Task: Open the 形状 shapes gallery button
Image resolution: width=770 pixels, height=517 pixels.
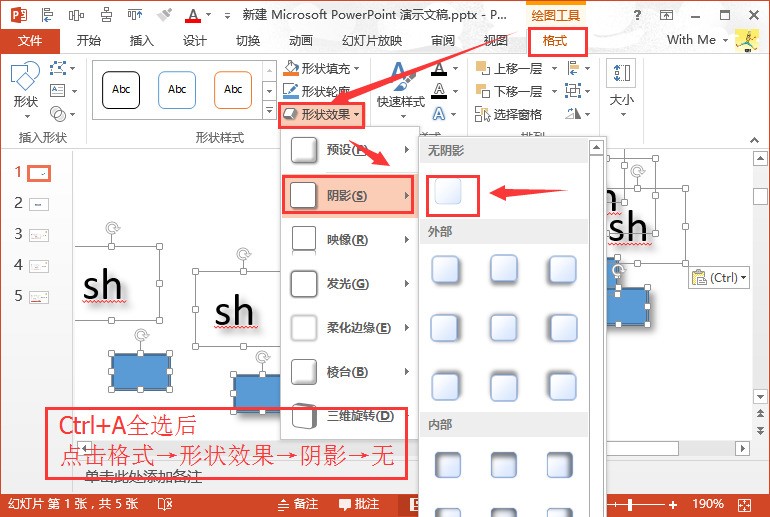Action: tap(26, 90)
